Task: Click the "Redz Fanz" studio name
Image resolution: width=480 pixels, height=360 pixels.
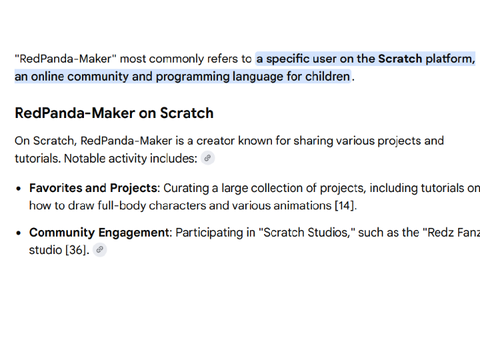Action: coord(451,232)
